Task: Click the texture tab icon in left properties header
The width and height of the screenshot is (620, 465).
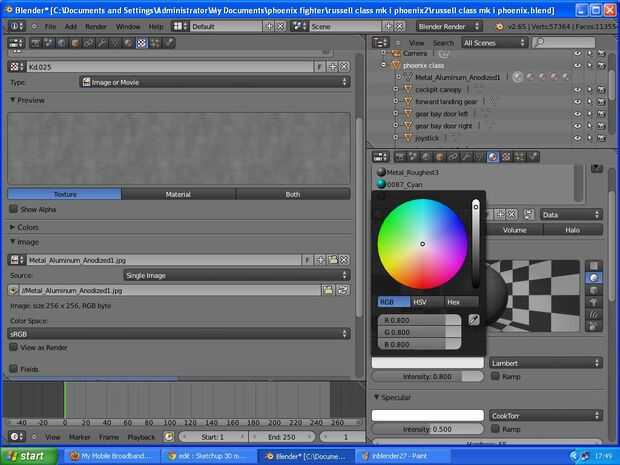Action: pos(141,43)
